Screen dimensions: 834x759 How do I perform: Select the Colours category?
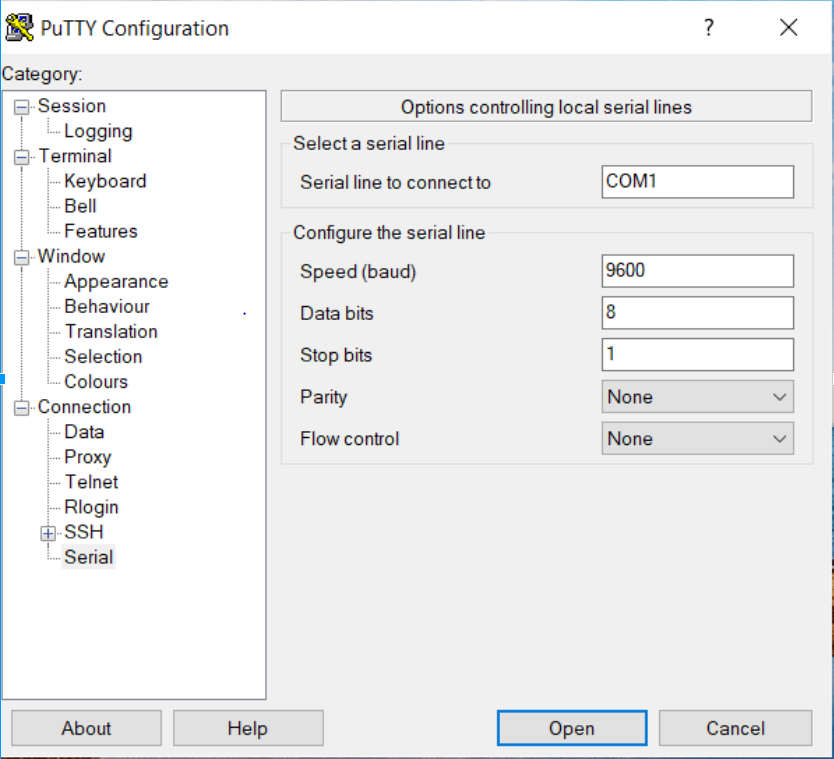click(96, 381)
